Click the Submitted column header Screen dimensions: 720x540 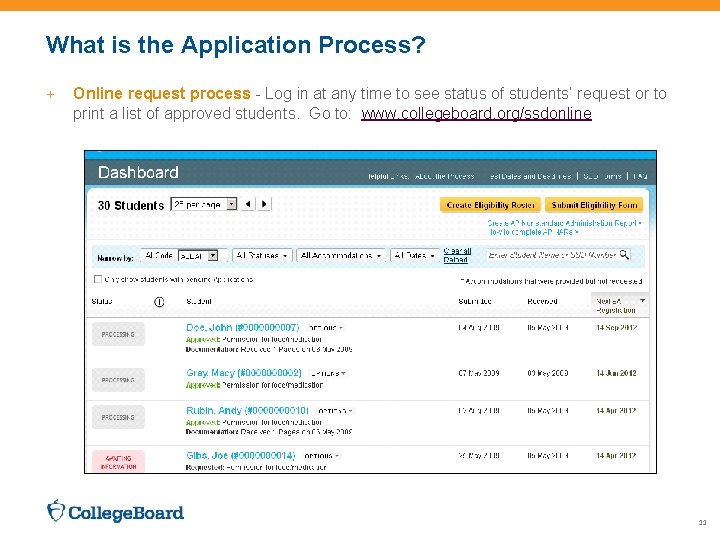(475, 301)
